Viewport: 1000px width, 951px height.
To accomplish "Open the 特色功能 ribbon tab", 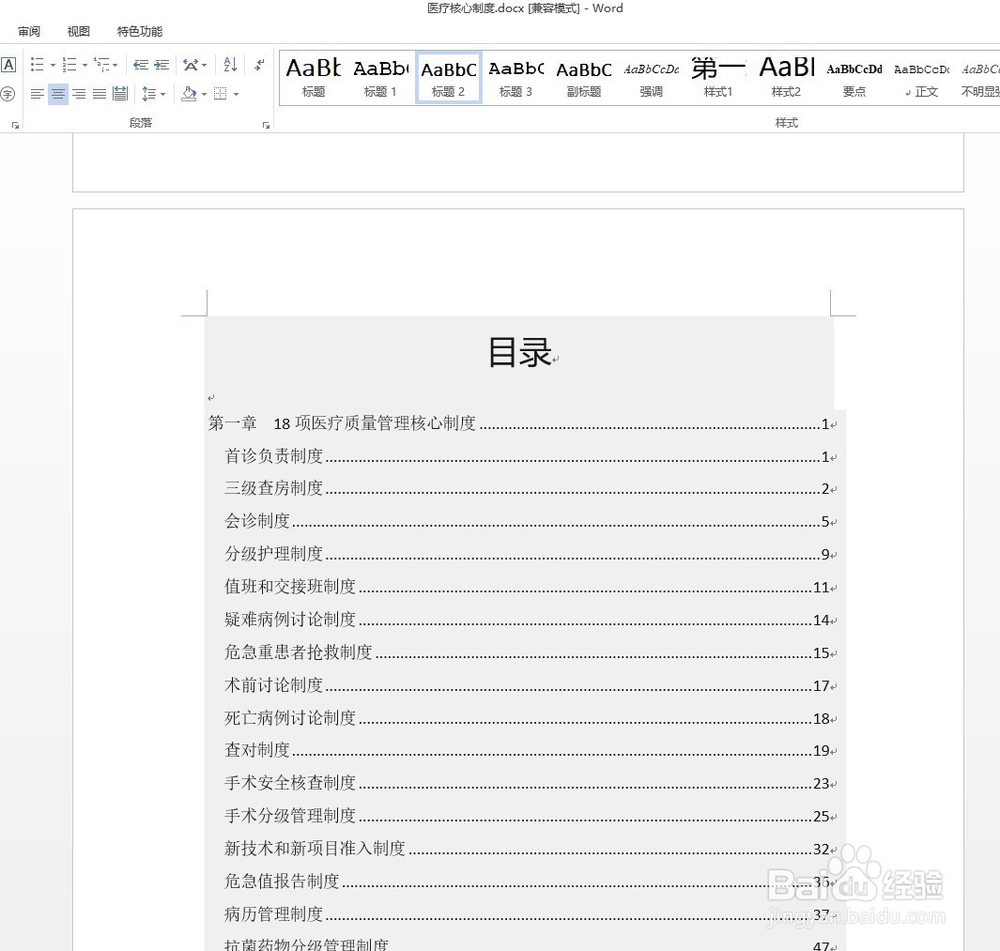I will coord(140,31).
